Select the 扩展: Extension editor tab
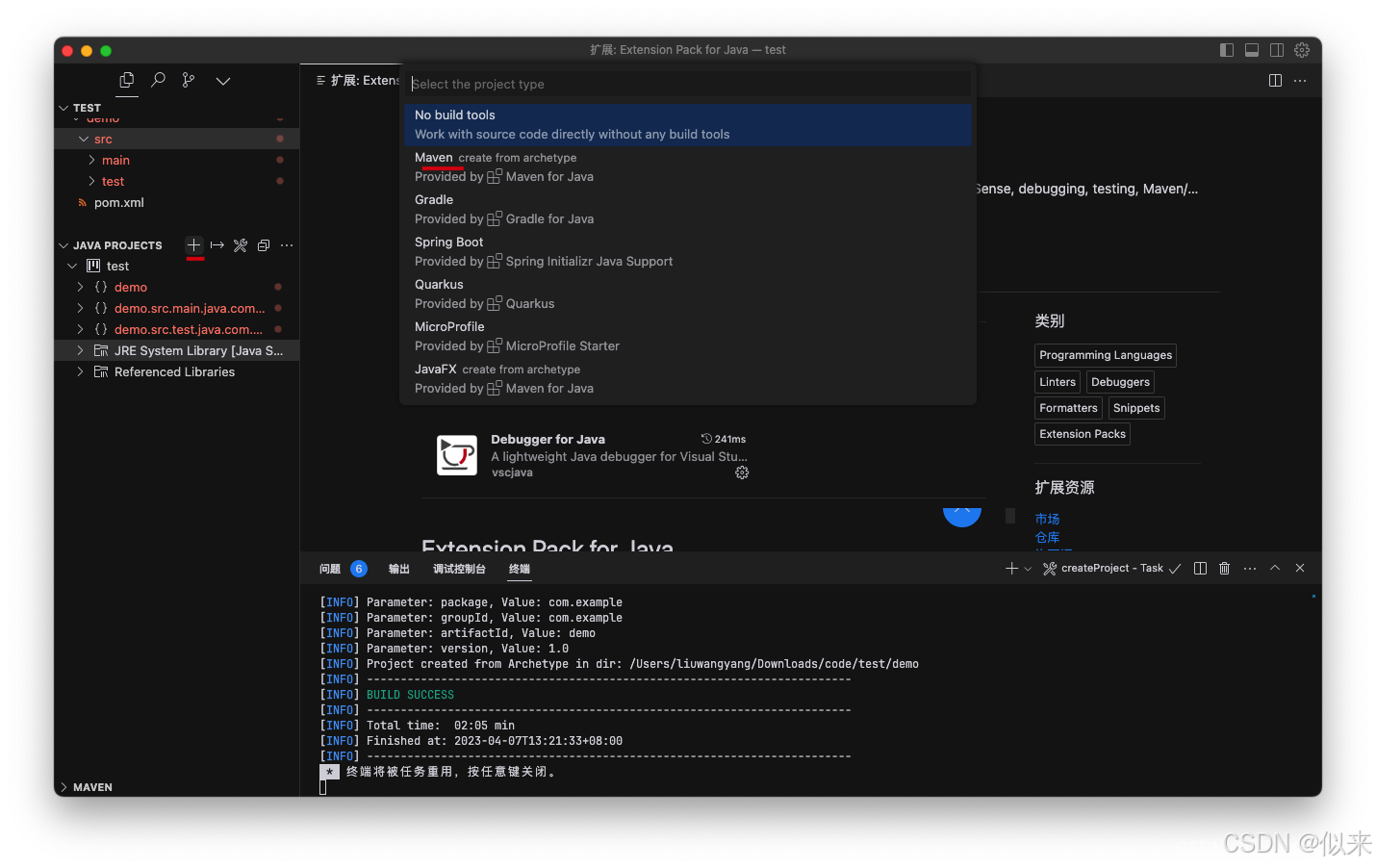The width and height of the screenshot is (1376, 868). coord(358,81)
